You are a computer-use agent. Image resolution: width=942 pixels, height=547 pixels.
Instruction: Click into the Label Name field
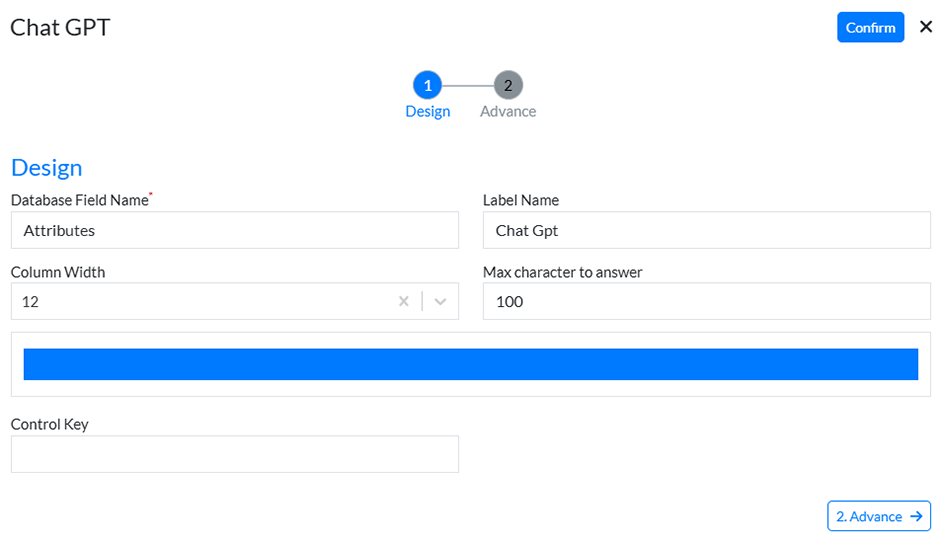pyautogui.click(x=706, y=230)
